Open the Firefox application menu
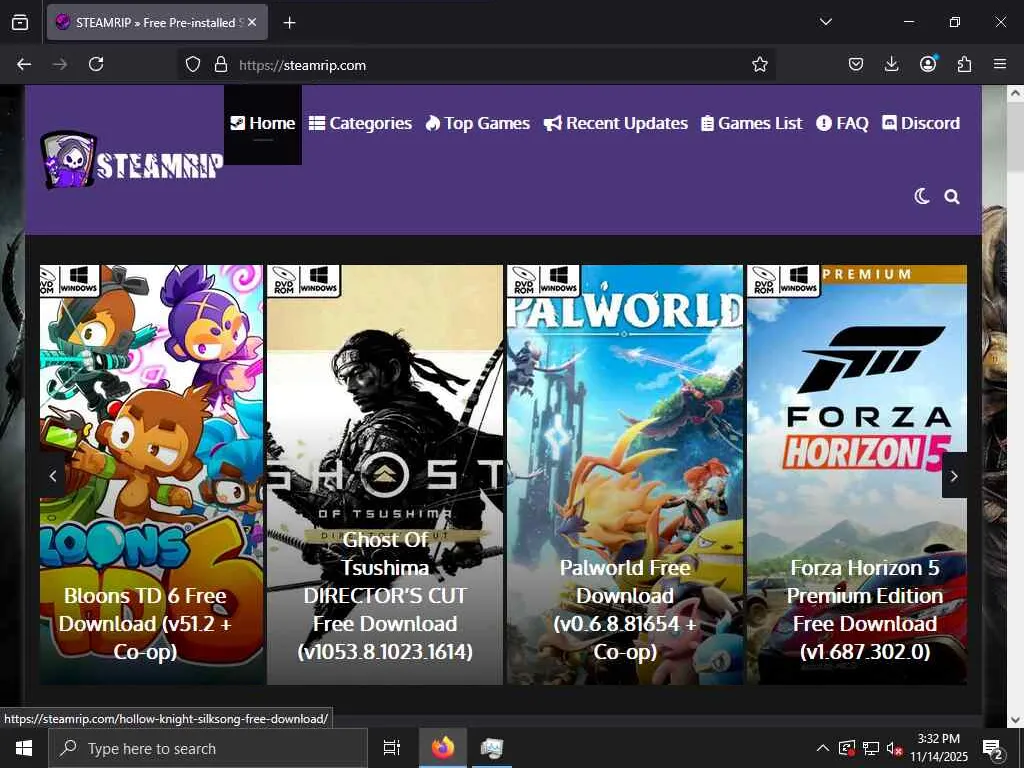This screenshot has height=768, width=1024. pos(1000,64)
